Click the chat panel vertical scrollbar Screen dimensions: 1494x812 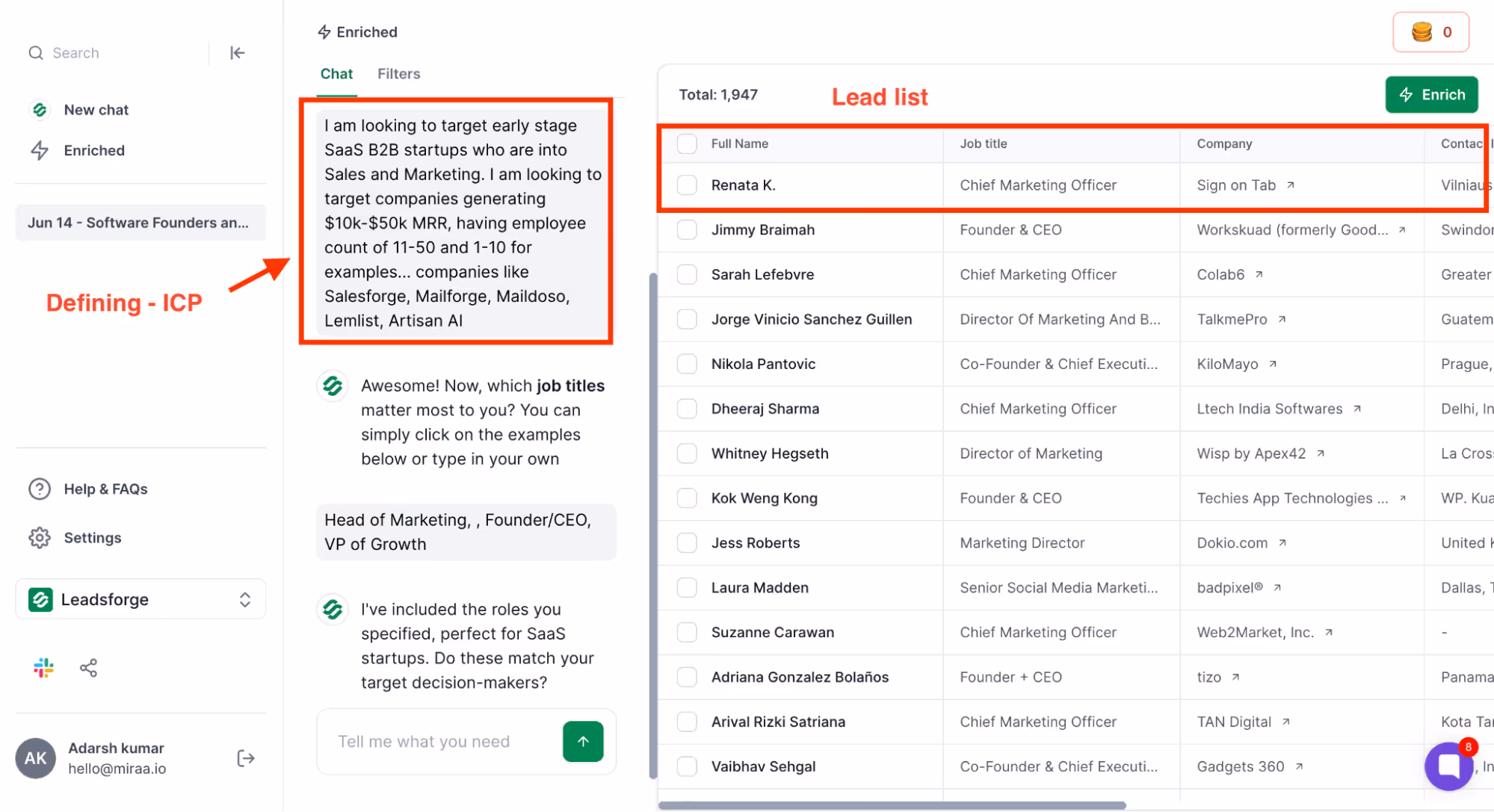point(653,526)
